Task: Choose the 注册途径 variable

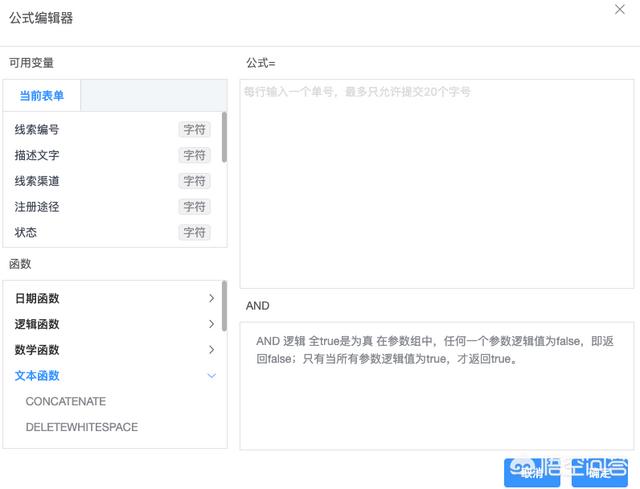Action: [x=37, y=207]
